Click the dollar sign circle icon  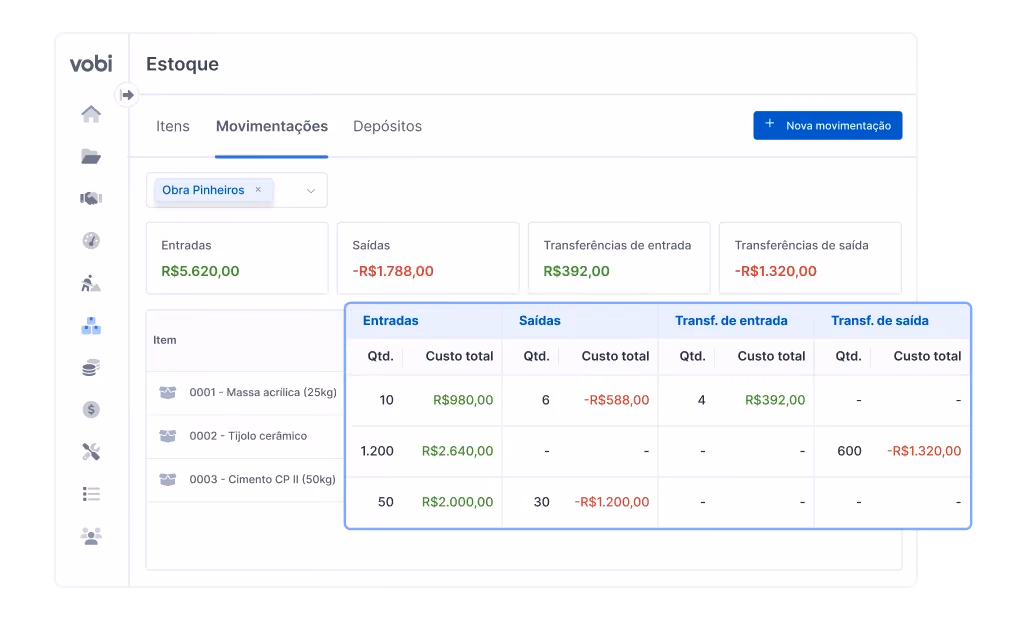click(91, 410)
